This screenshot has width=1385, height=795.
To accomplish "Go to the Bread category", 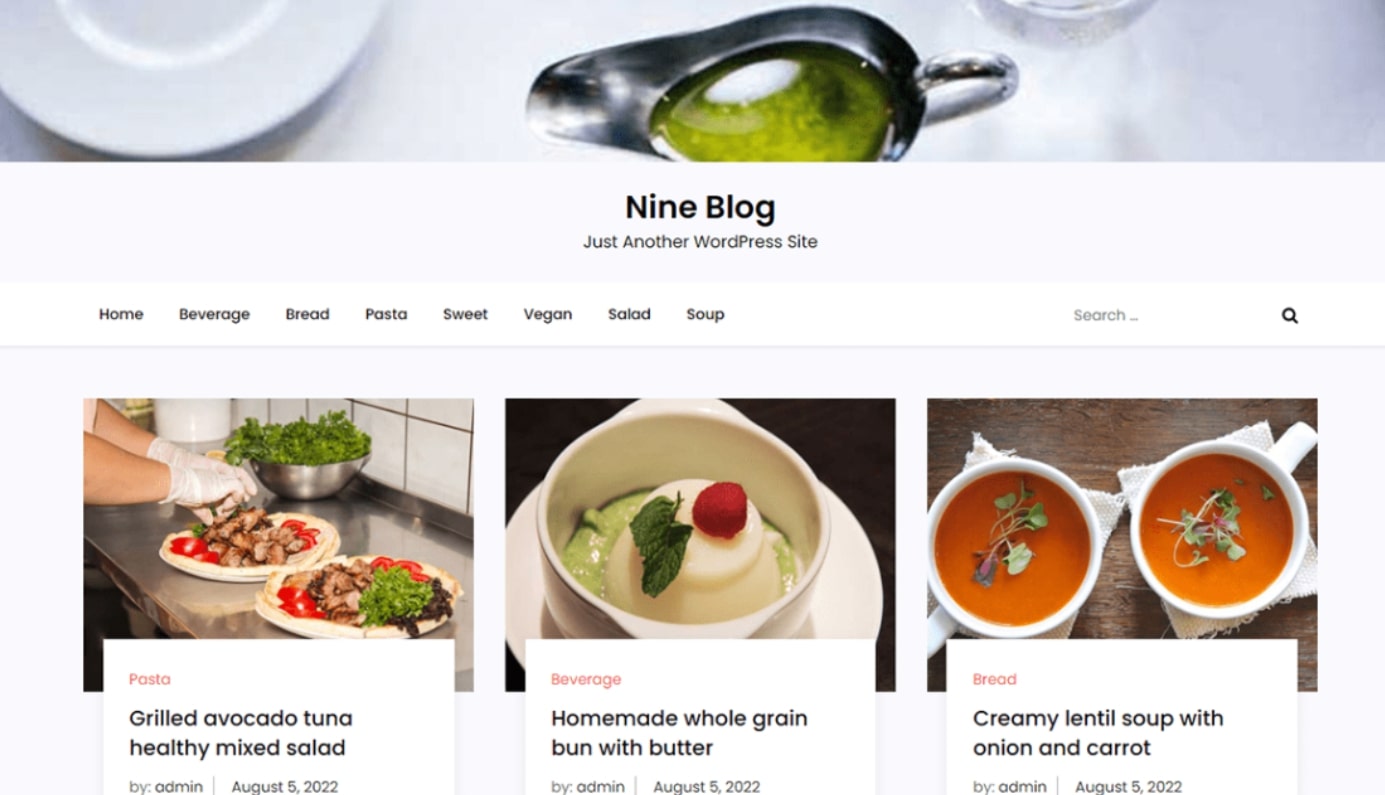I will coord(307,314).
